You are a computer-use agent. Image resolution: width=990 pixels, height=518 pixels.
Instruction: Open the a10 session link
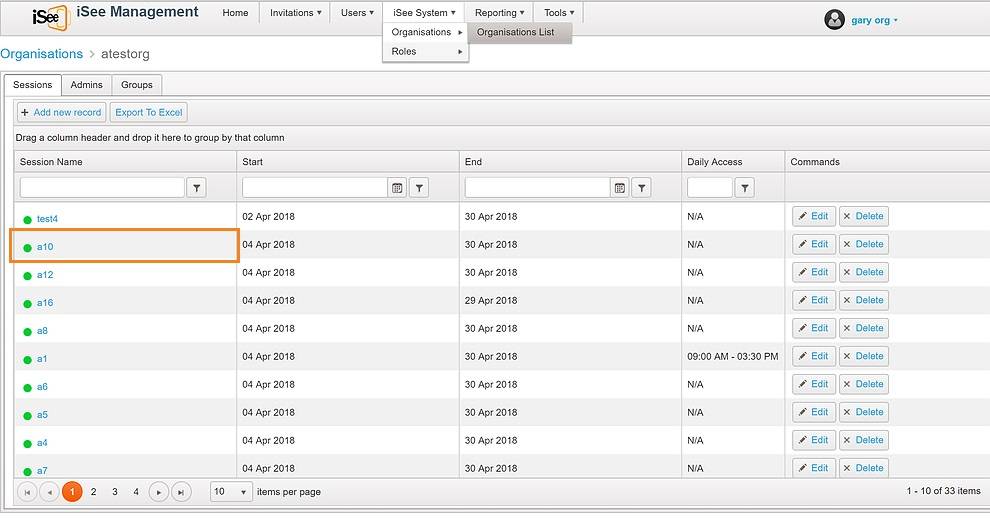(x=45, y=247)
